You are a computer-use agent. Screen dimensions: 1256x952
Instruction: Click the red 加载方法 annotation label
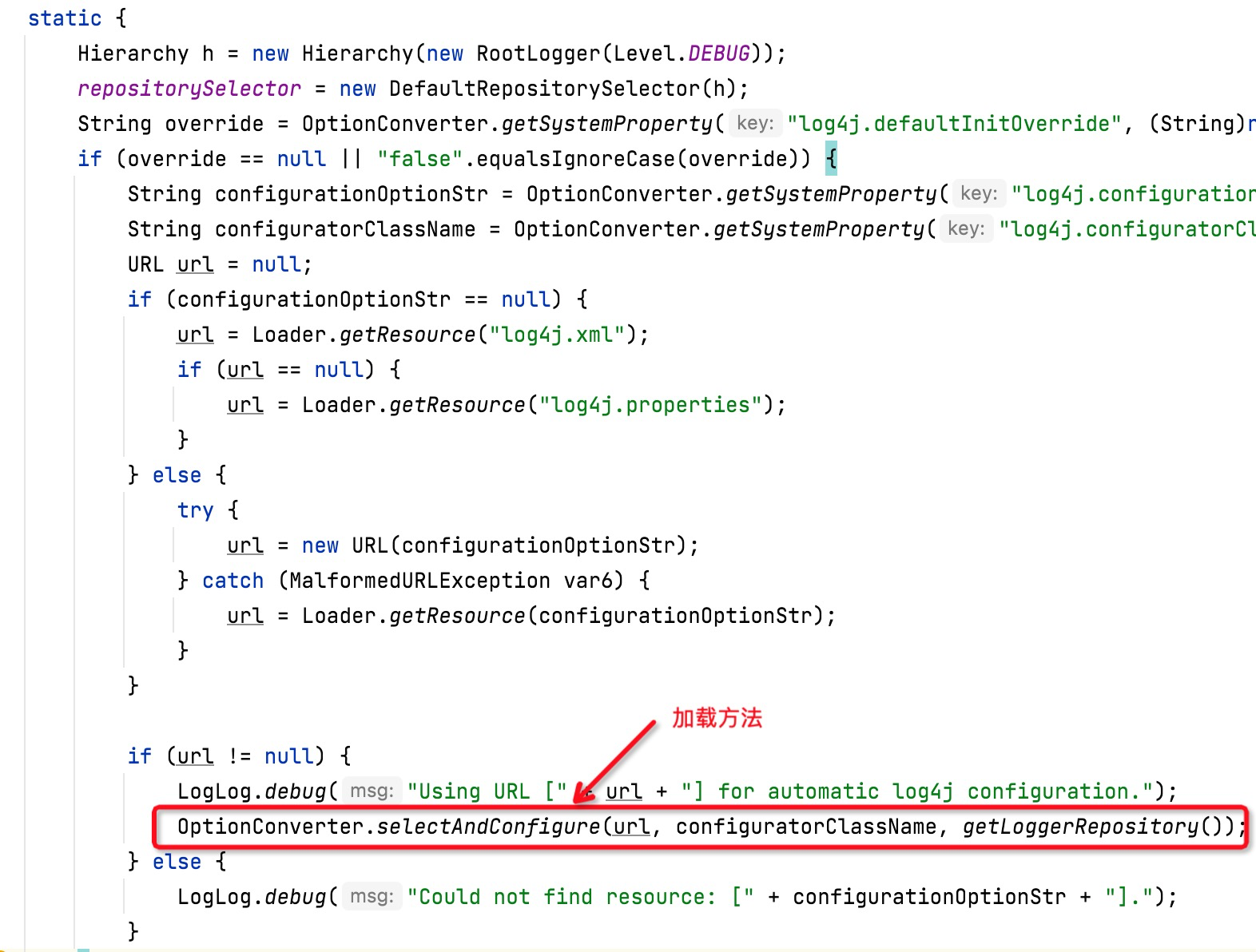click(717, 718)
